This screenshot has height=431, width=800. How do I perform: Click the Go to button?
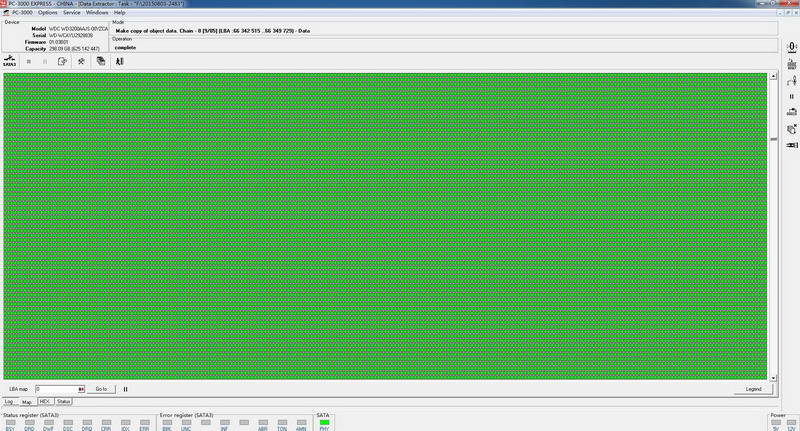click(101, 389)
